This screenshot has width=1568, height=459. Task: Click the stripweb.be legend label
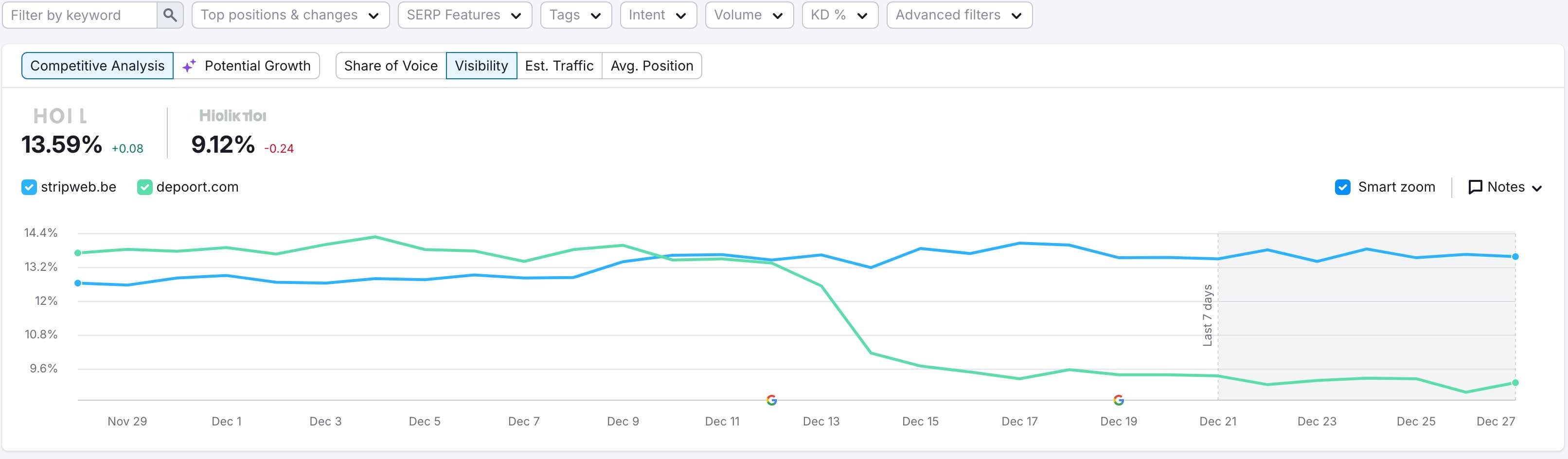pos(78,187)
